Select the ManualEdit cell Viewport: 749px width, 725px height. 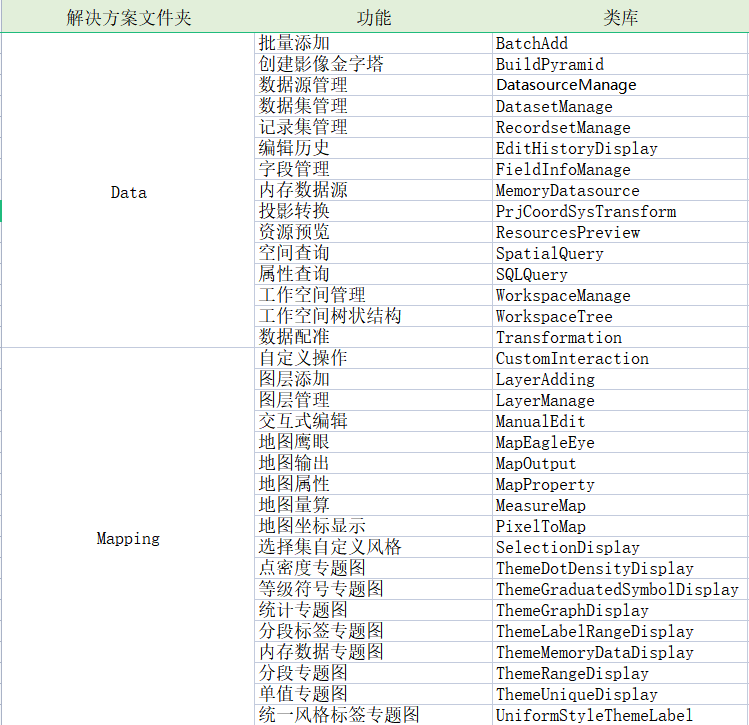620,422
